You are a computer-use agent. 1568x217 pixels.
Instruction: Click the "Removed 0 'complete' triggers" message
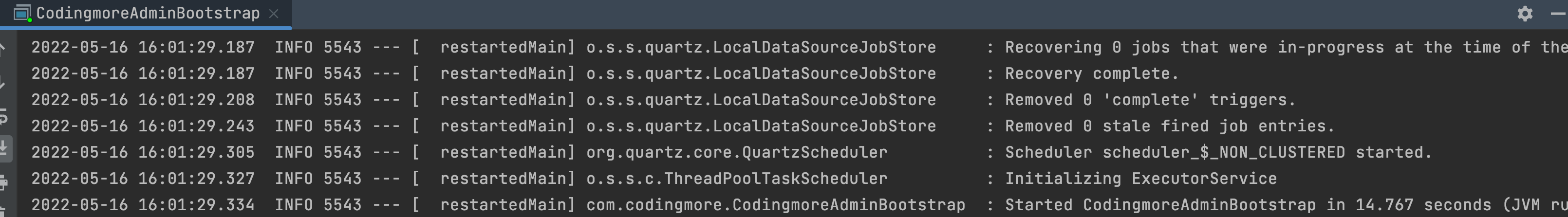coord(1150,100)
